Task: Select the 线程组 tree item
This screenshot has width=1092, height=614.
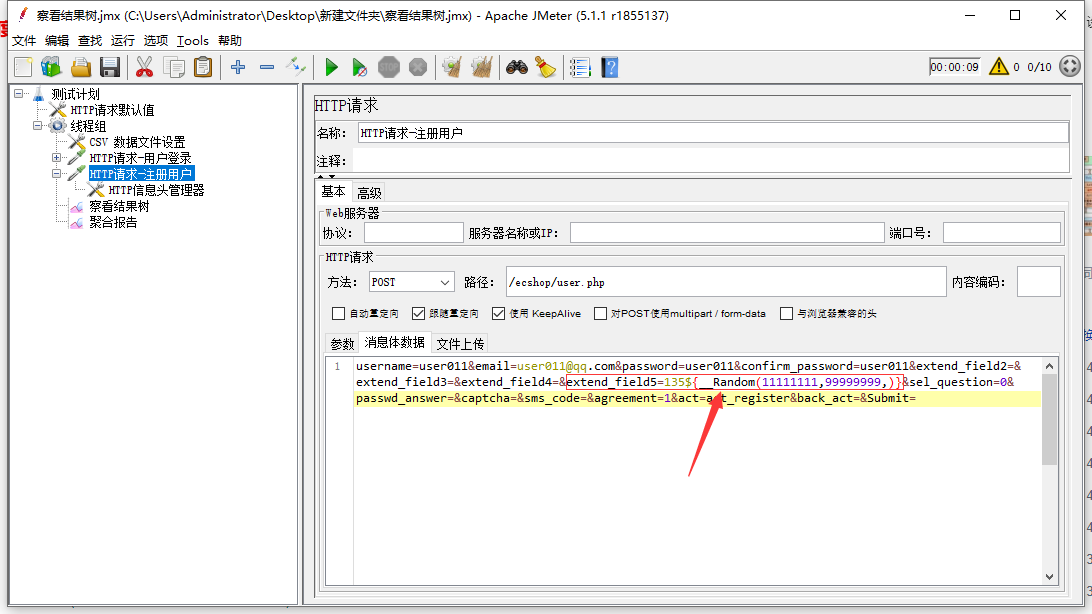Action: coord(88,126)
